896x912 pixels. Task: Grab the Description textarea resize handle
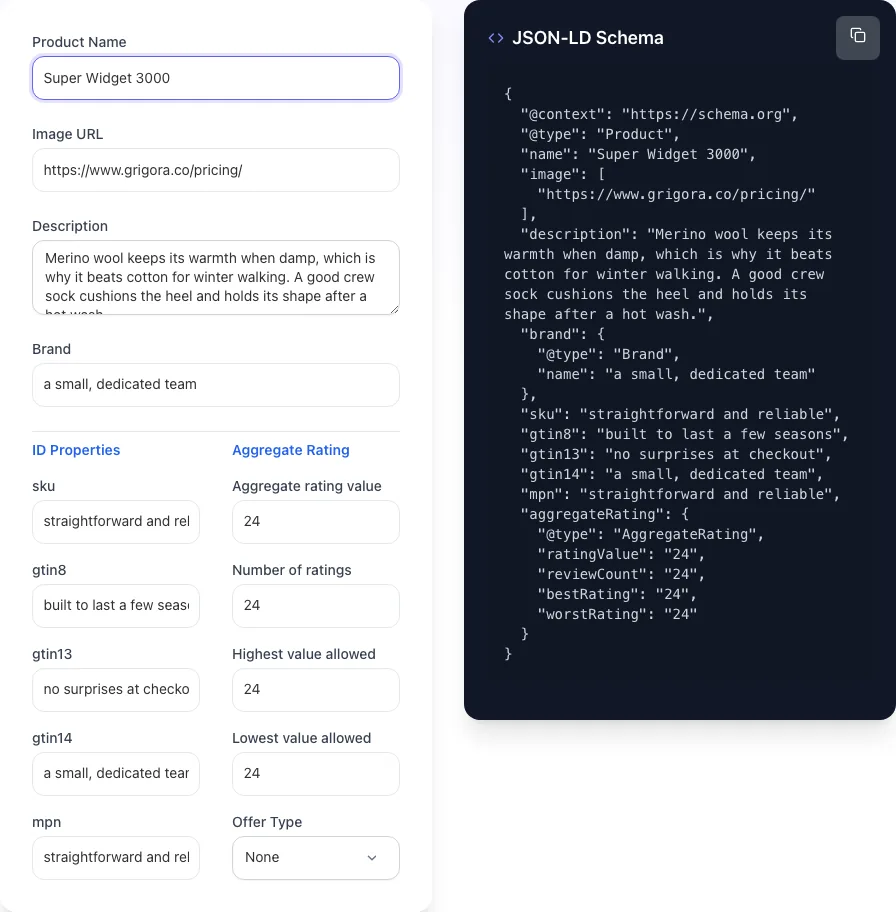[394, 310]
